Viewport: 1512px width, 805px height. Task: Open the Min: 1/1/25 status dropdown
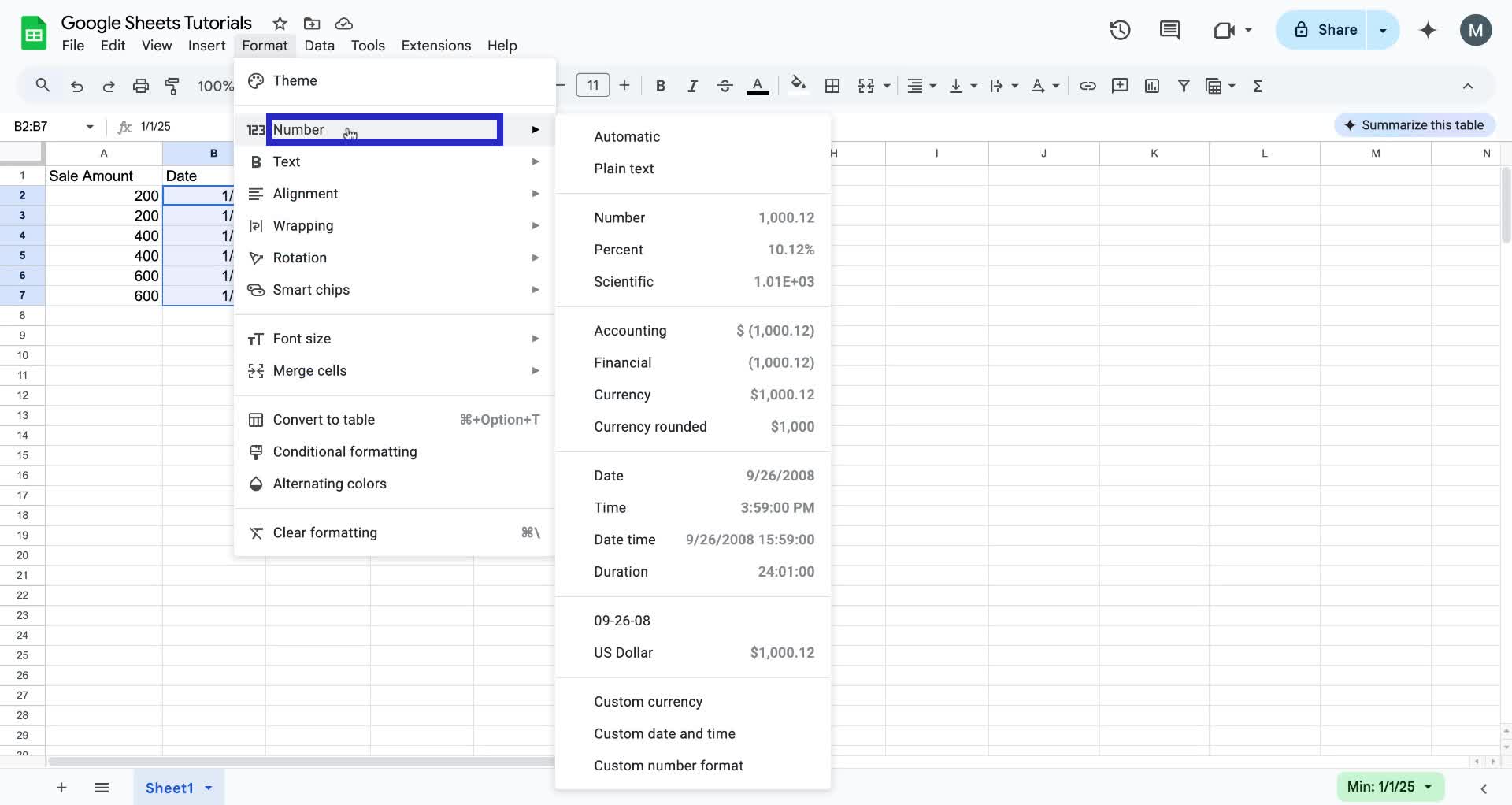tap(1391, 786)
